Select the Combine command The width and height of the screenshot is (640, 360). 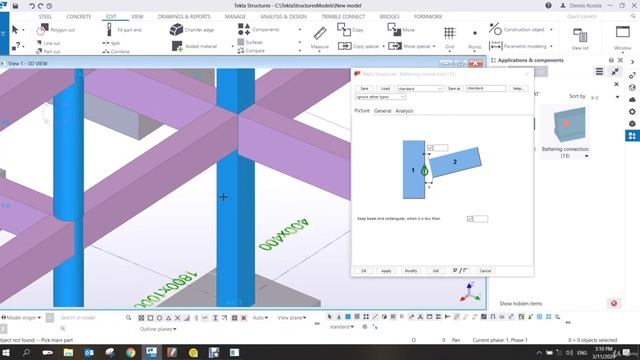[116, 51]
